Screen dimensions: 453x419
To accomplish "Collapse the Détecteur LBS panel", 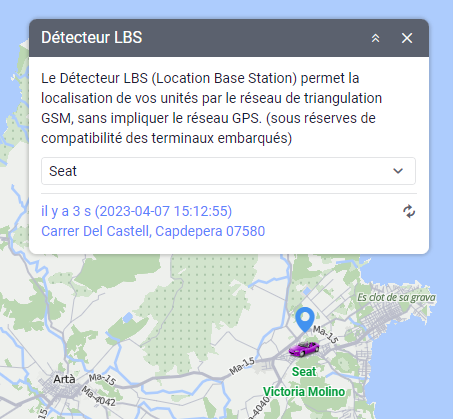I will [375, 38].
